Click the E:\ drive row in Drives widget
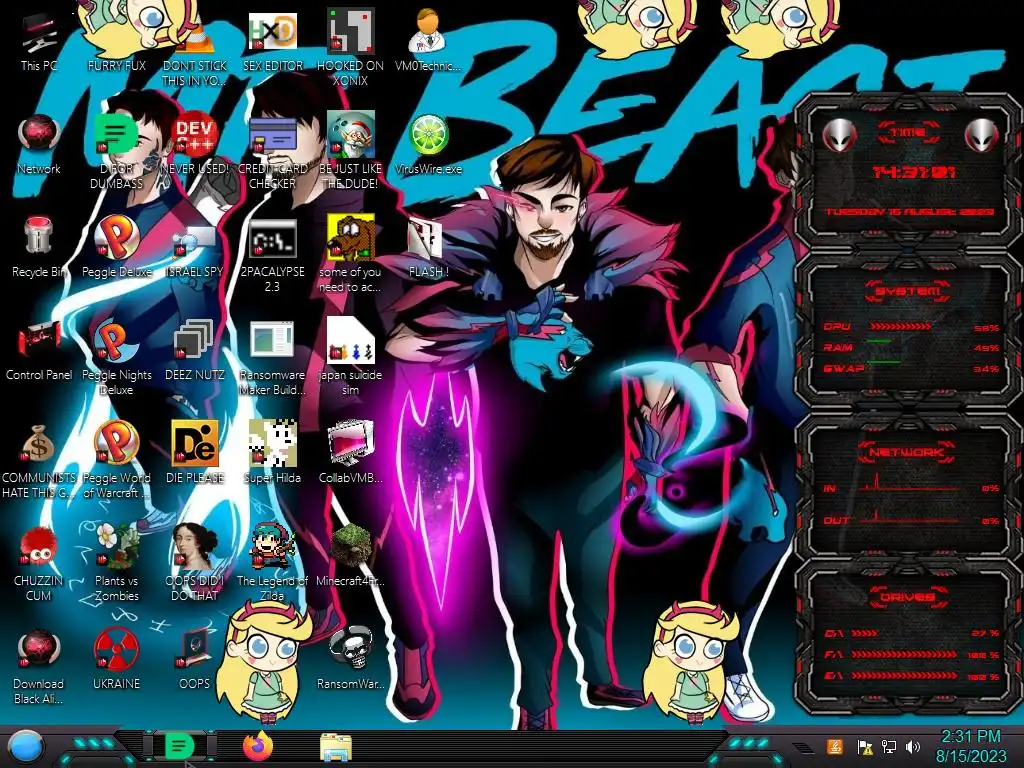This screenshot has height=768, width=1024. 912,676
